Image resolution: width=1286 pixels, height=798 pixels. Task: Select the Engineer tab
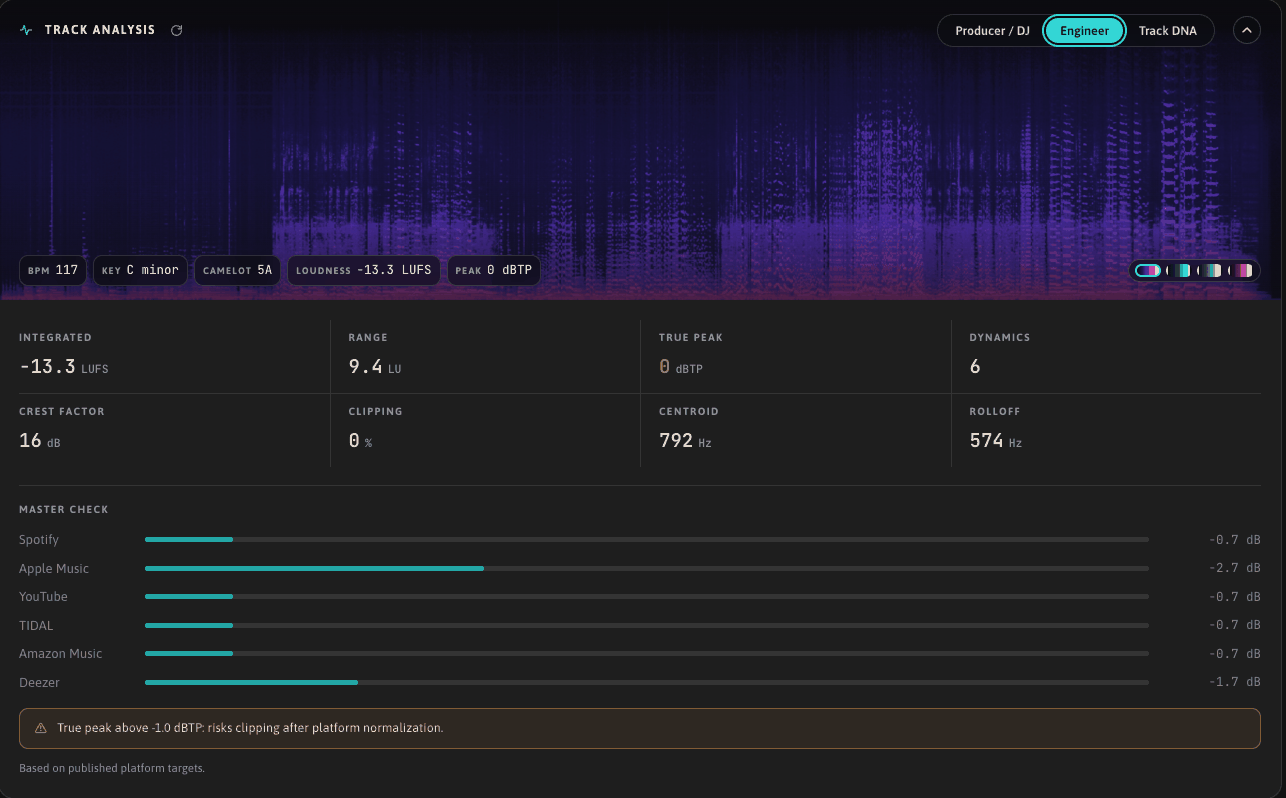pyautogui.click(x=1084, y=31)
